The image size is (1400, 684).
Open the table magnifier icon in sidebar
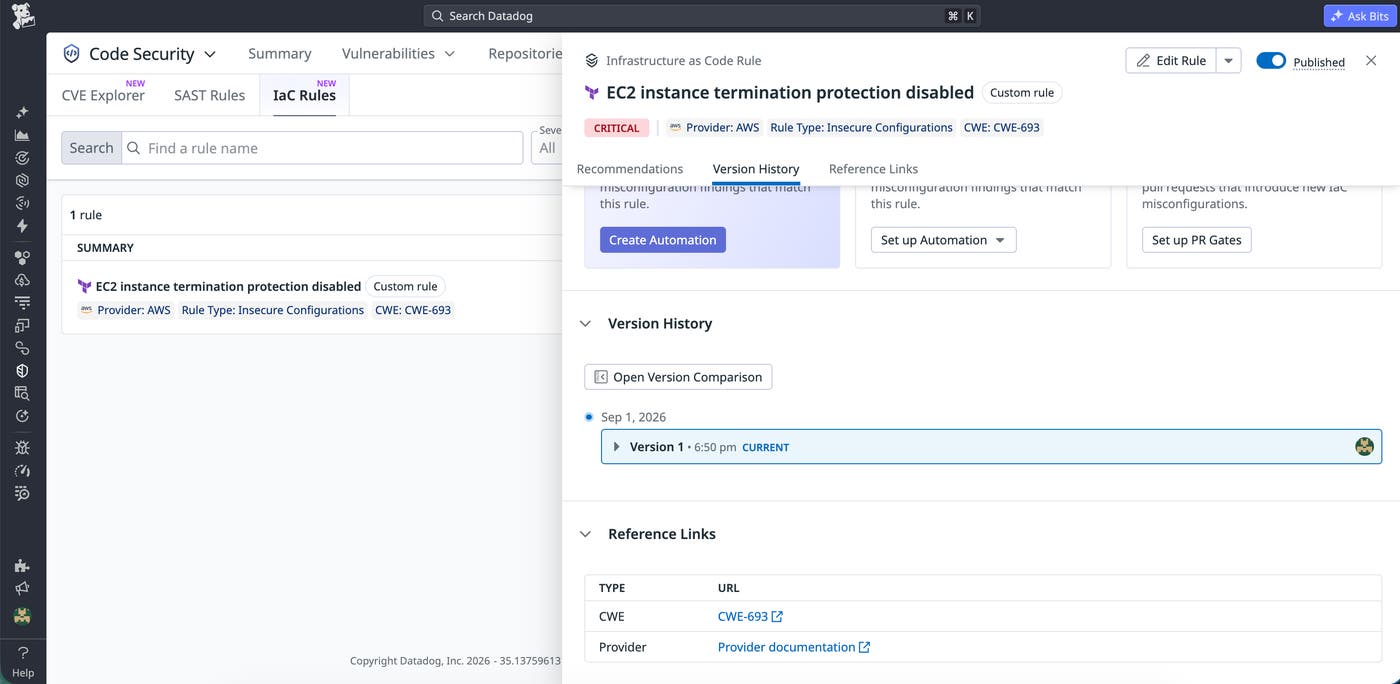22,393
